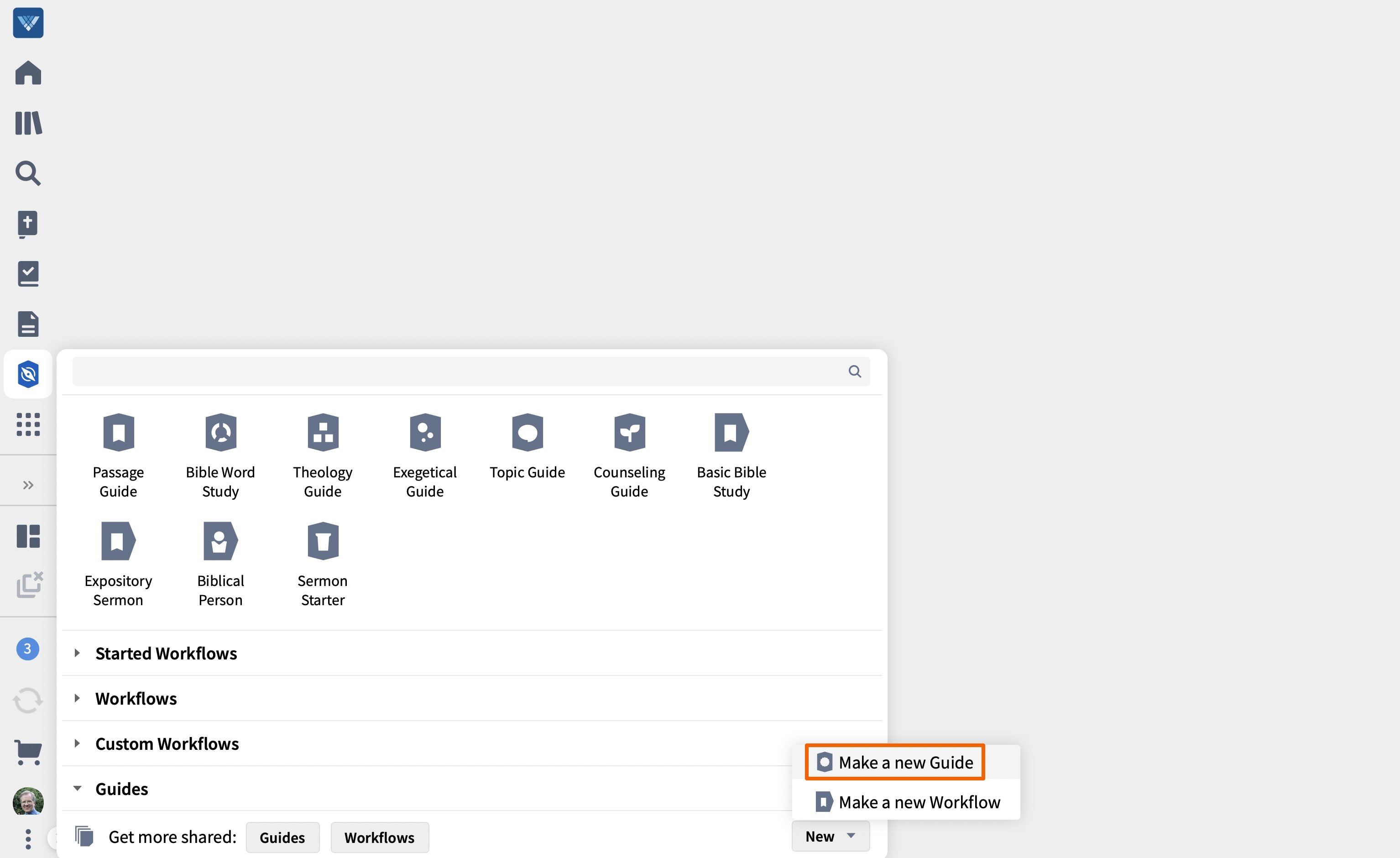1400x858 pixels.
Task: Open the shopping cart icon
Action: tap(28, 752)
